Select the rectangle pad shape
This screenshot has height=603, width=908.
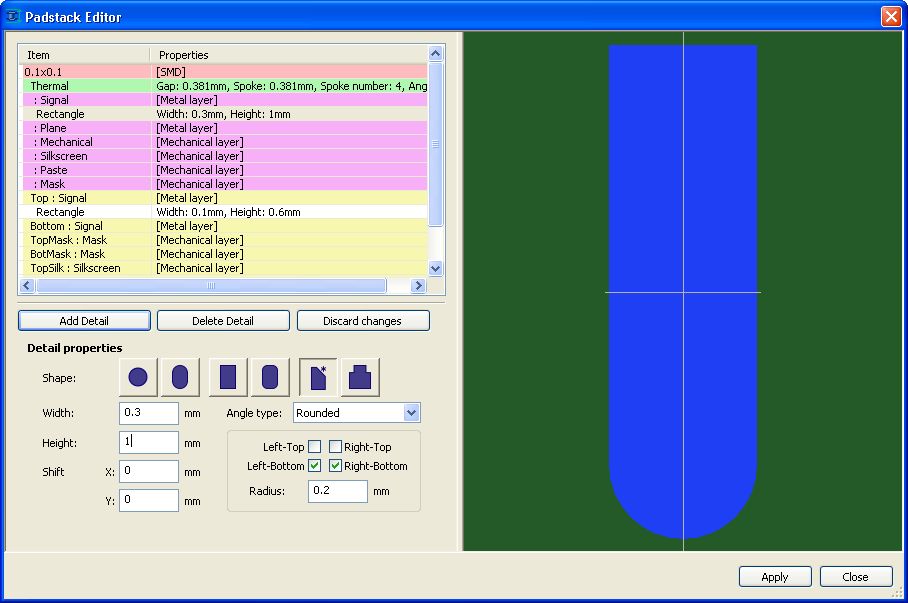(x=228, y=377)
